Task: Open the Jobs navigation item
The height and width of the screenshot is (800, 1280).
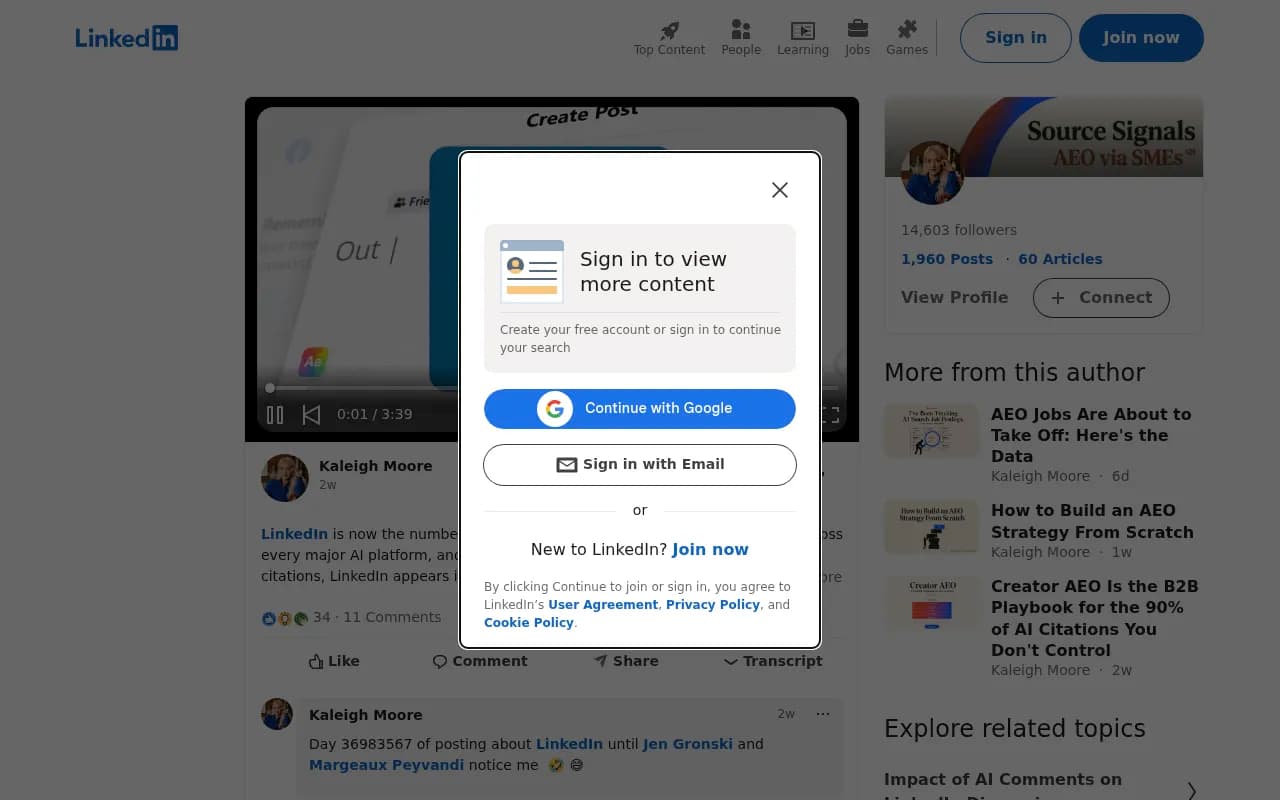Action: coord(857,38)
